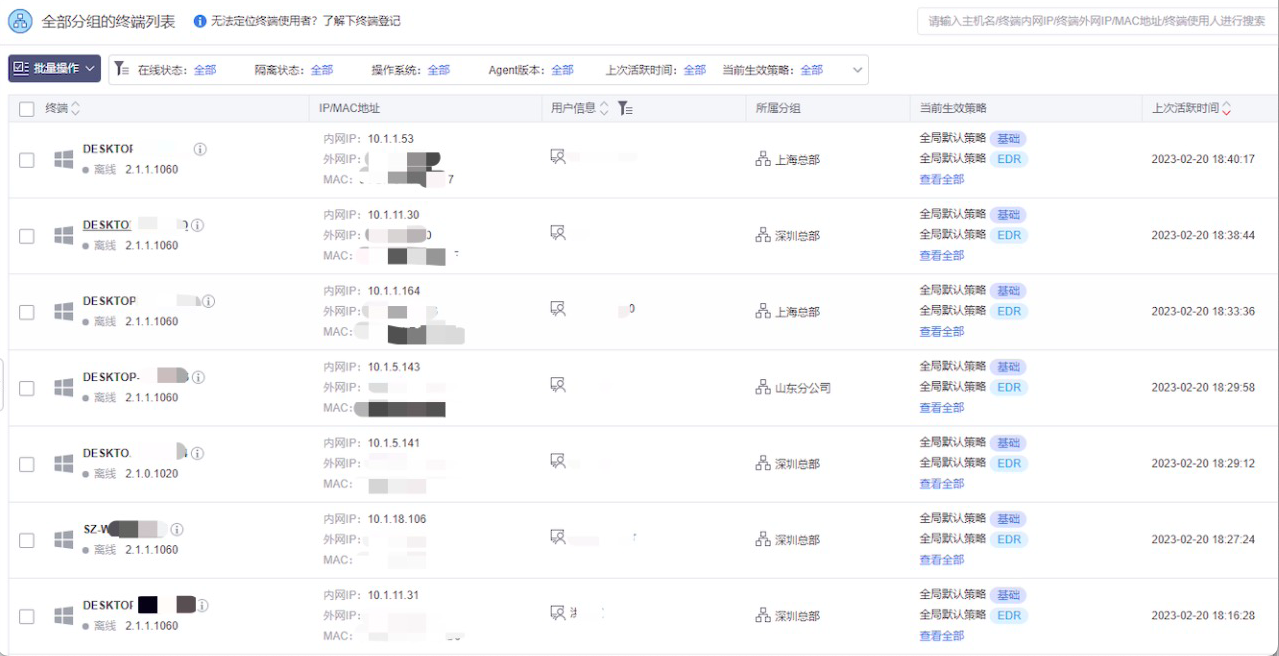The height and width of the screenshot is (656, 1279).
Task: Click the (i) info icon beside the first DESKTOP terminal
Action: click(x=199, y=148)
